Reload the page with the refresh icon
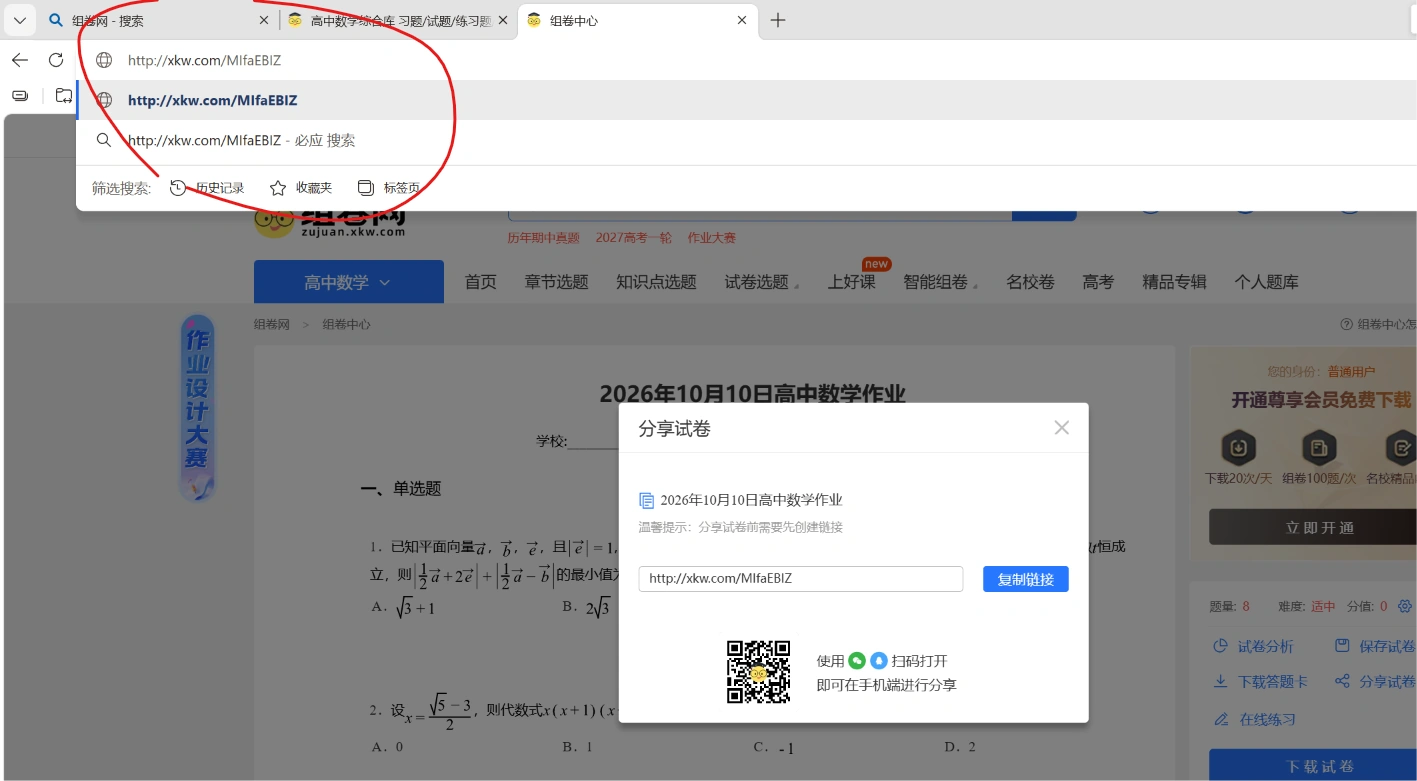The image size is (1417, 781). (56, 60)
